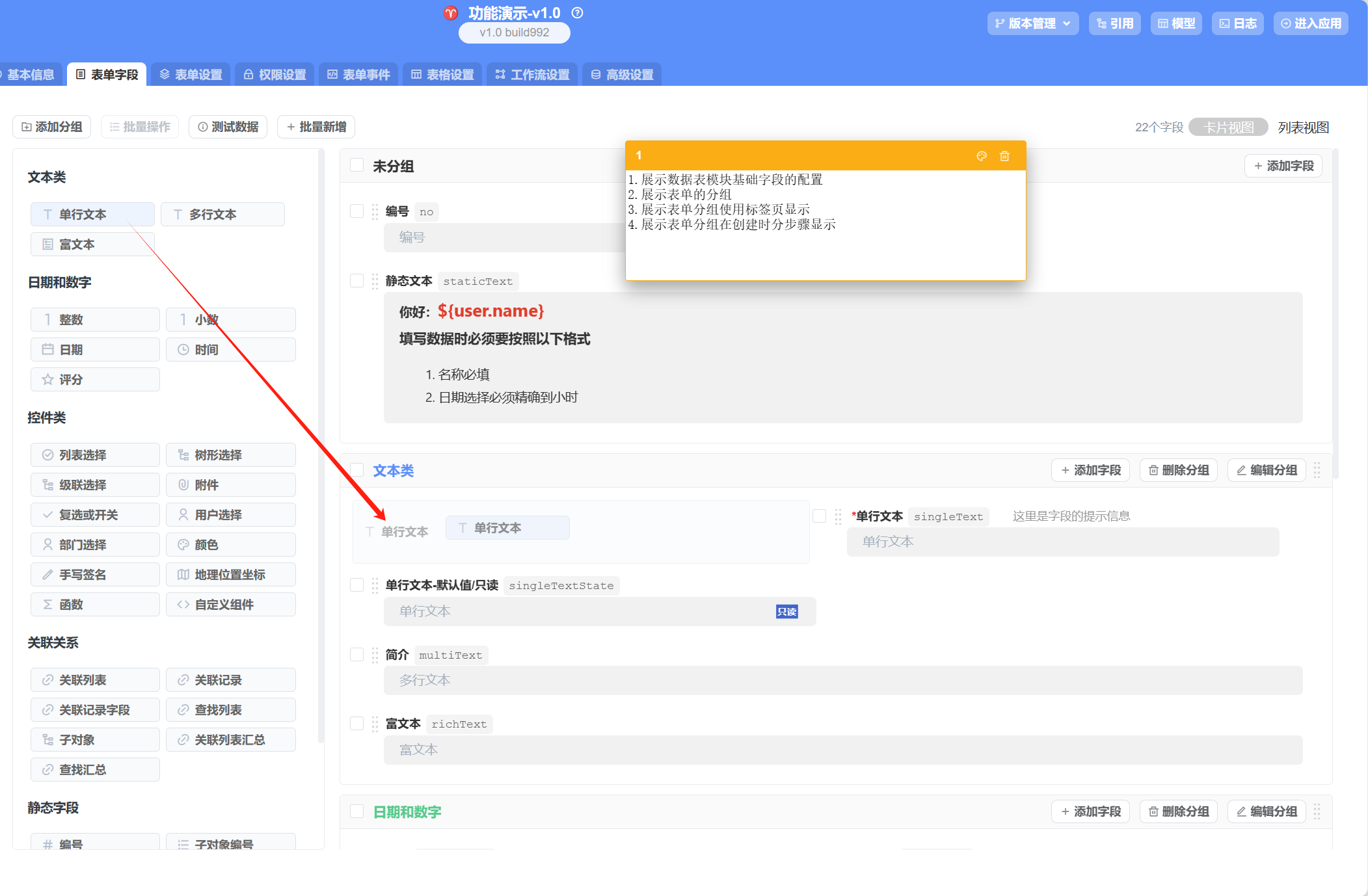Select the 附件 attachment field type
Viewport: 1368px width, 896px height.
click(x=230, y=485)
